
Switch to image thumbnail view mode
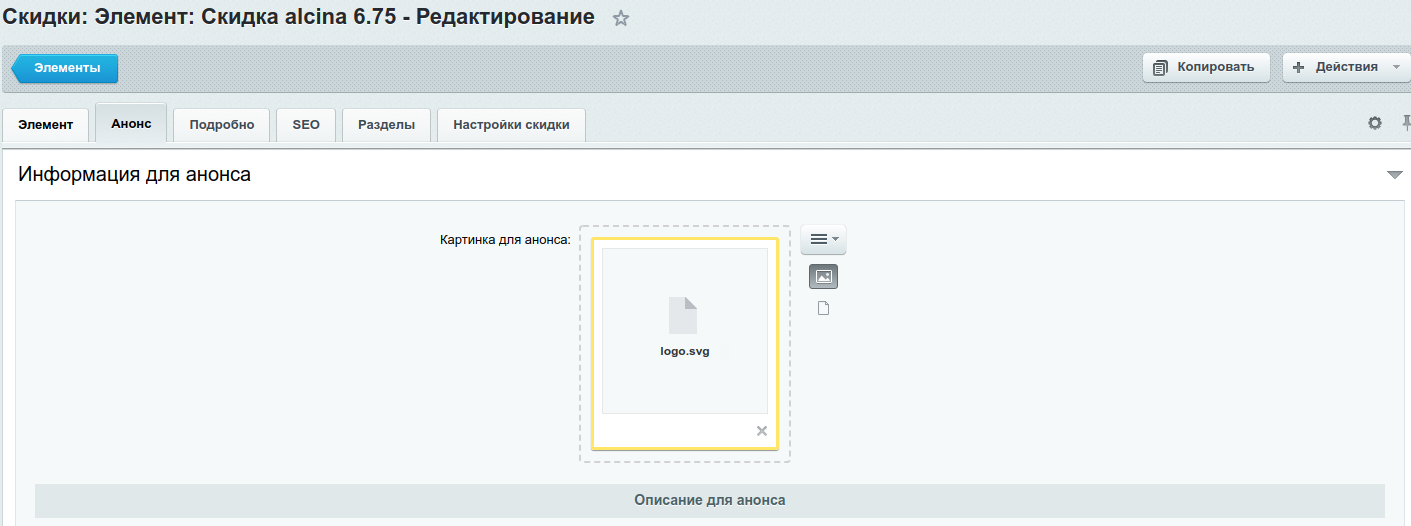coord(823,277)
